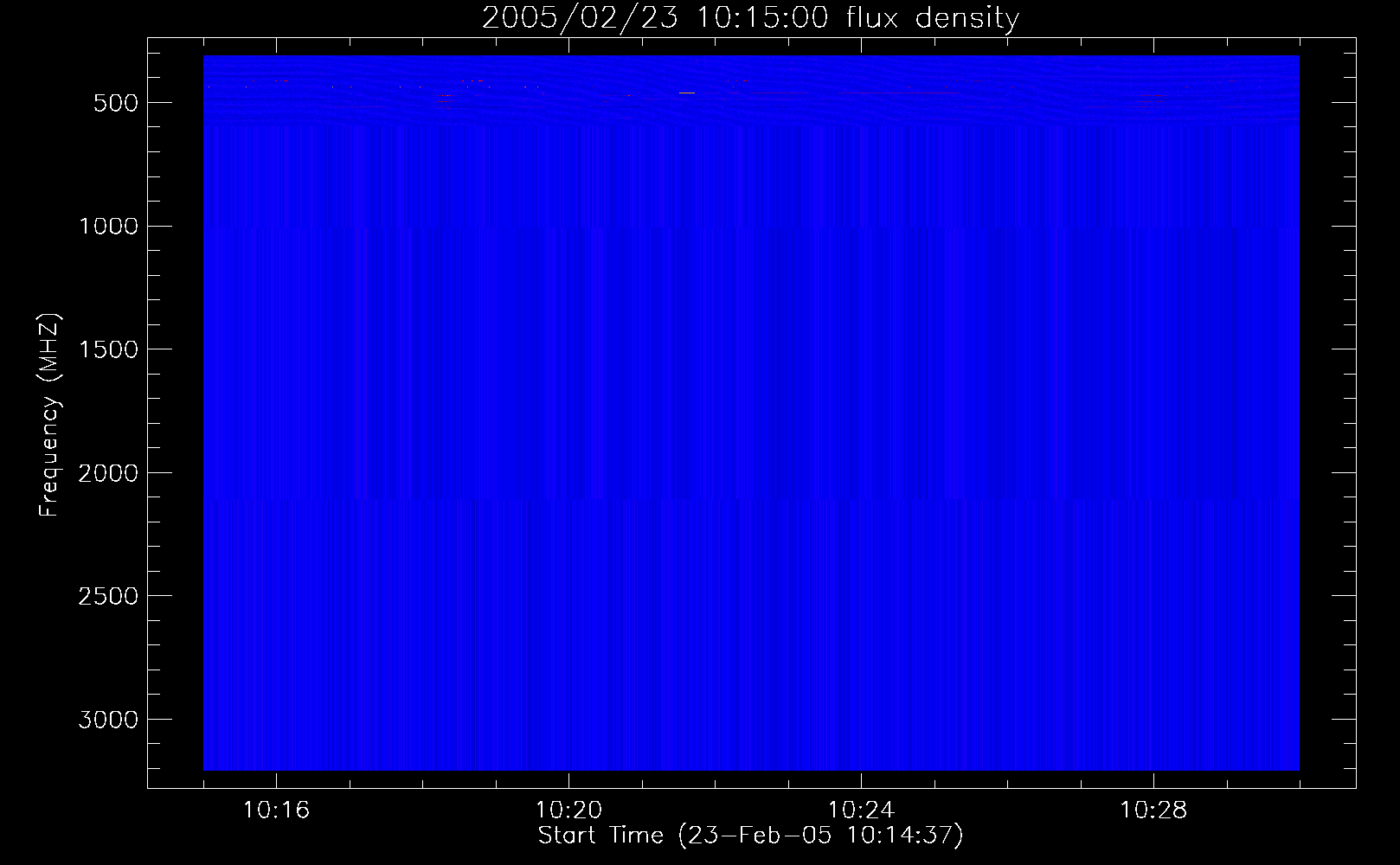The height and width of the screenshot is (865, 1400).
Task: Click the 10:20 time tick label
Action: tap(568, 811)
